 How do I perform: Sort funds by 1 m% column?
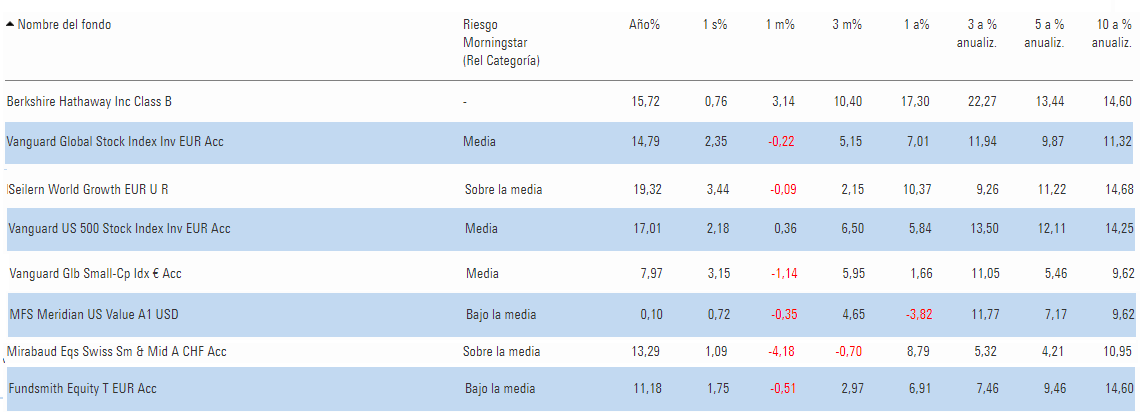780,24
